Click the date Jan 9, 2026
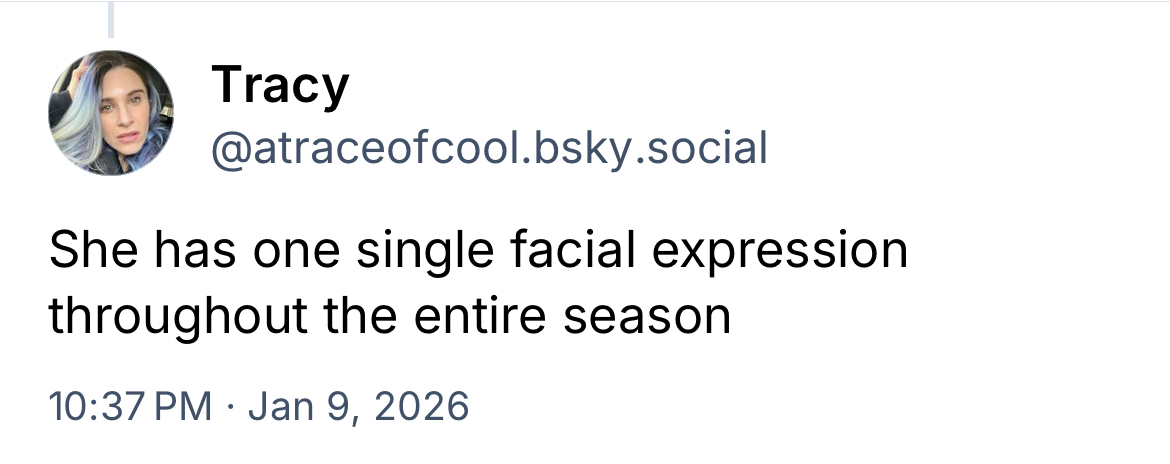This screenshot has height=464, width=1170. (356, 406)
